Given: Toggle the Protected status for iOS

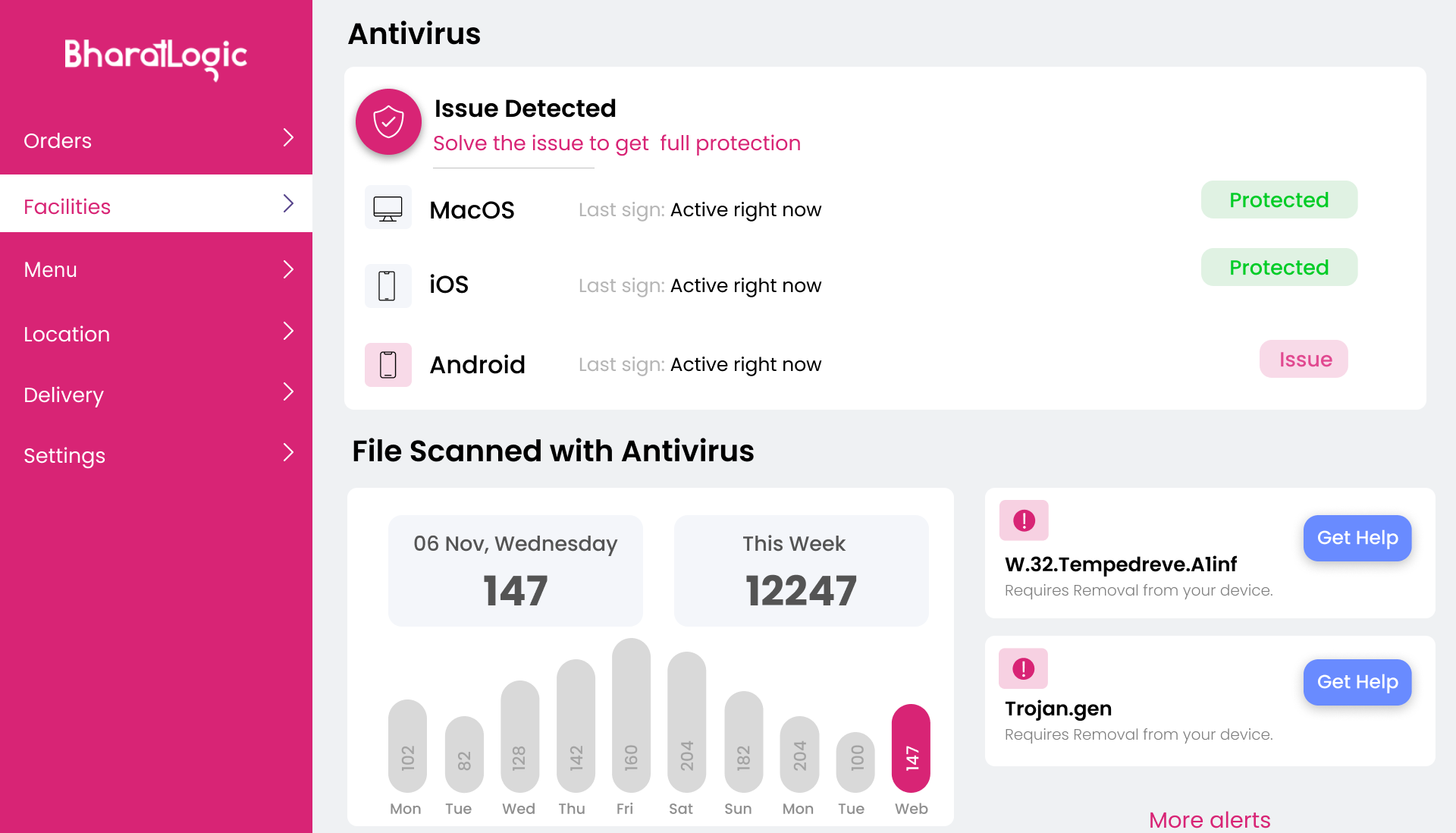Looking at the screenshot, I should click(1279, 267).
